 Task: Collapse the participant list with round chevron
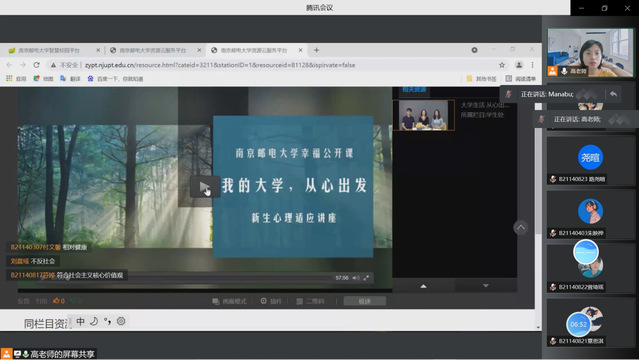pos(521,227)
